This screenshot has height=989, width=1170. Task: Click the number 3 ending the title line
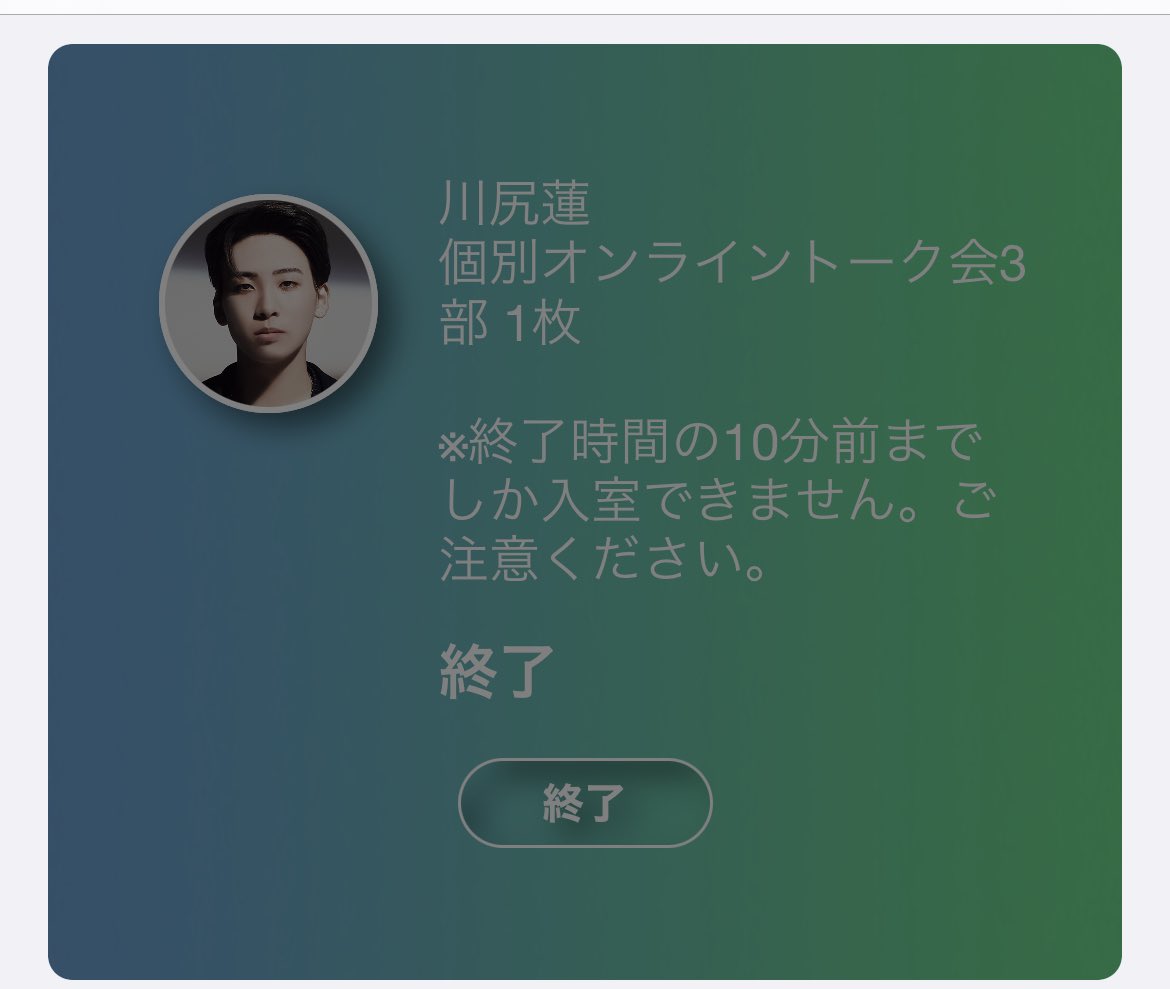(x=1013, y=265)
